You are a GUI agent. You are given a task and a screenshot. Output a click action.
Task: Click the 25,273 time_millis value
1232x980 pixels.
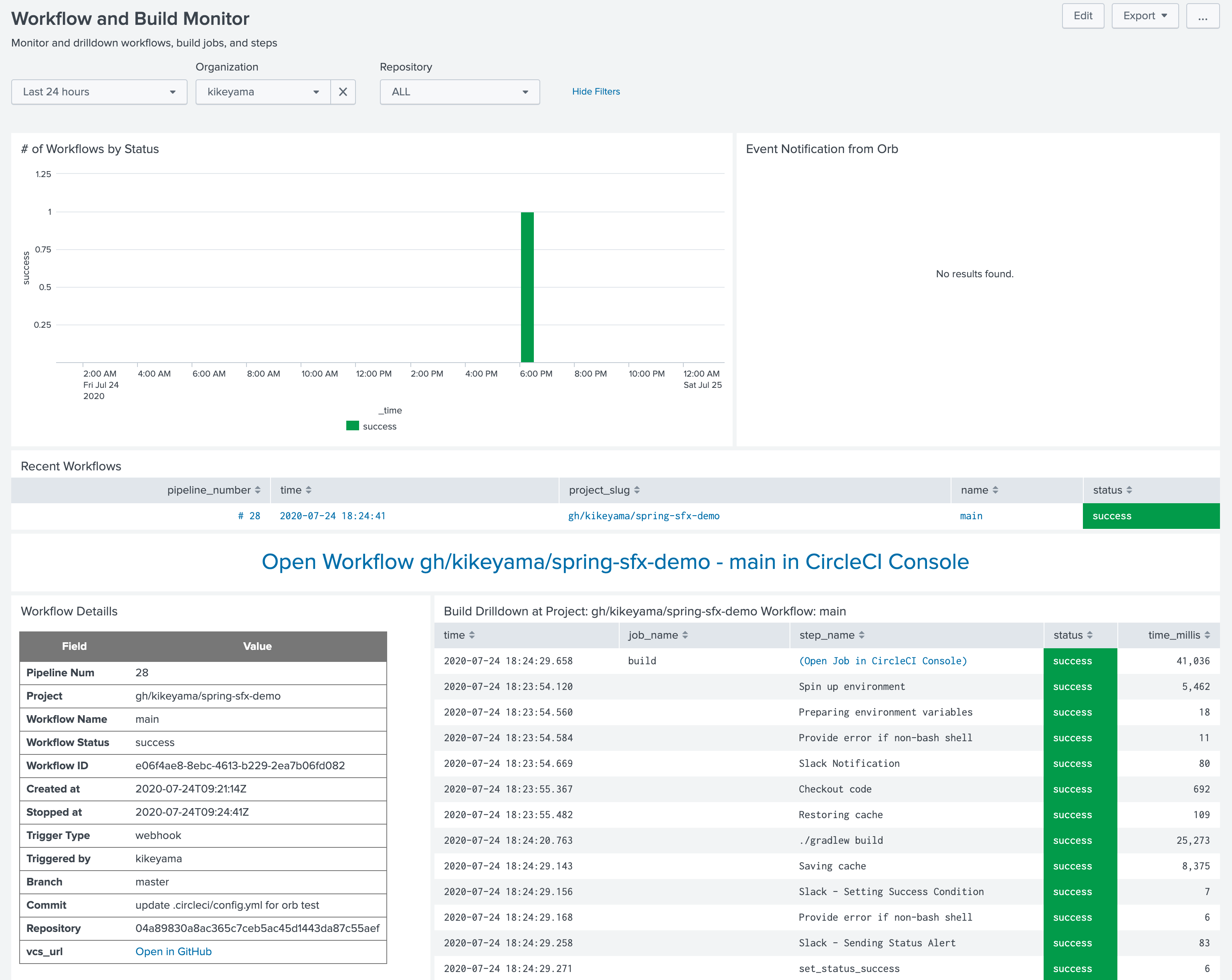pyautogui.click(x=1193, y=841)
